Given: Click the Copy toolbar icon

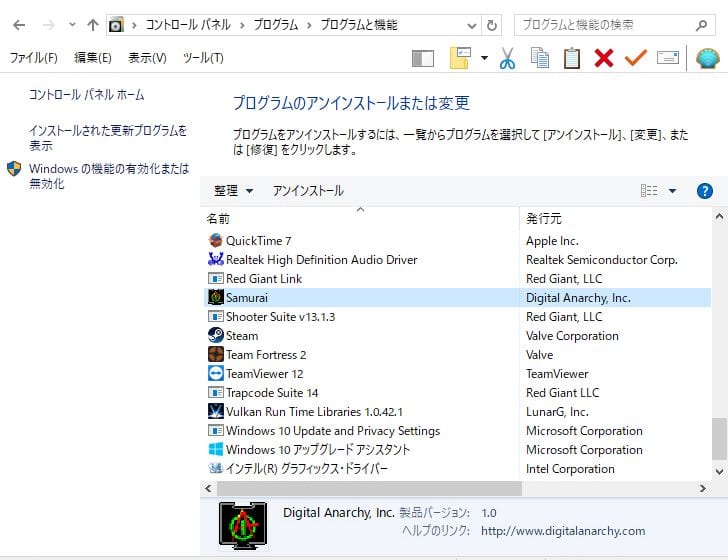Looking at the screenshot, I should click(540, 59).
